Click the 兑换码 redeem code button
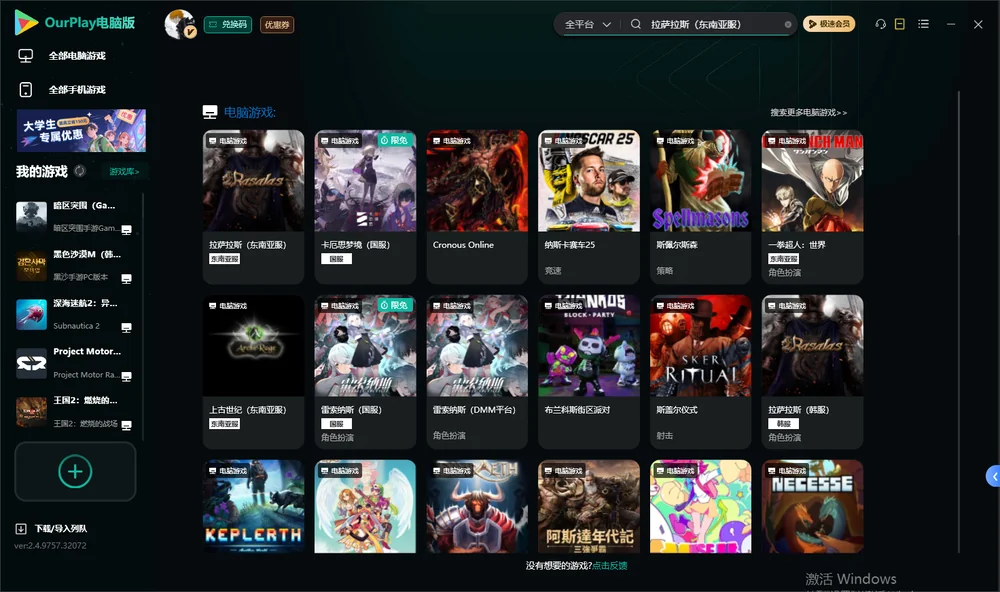 tap(228, 25)
